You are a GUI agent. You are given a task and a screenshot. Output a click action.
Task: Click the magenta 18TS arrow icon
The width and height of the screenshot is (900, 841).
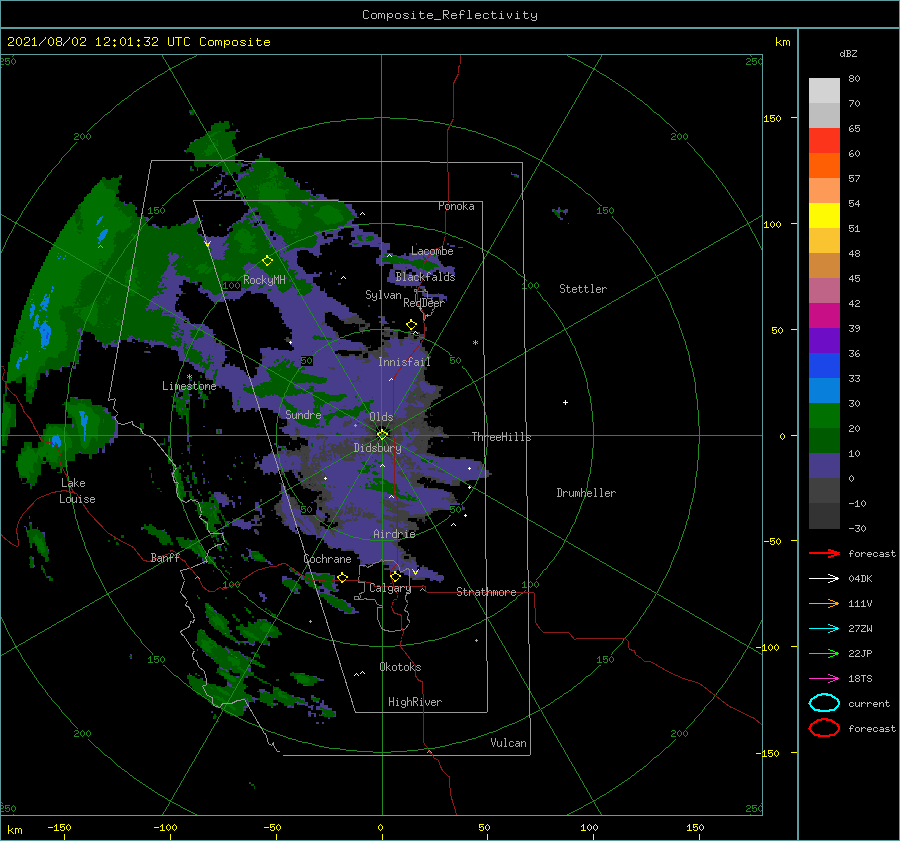[x=824, y=679]
